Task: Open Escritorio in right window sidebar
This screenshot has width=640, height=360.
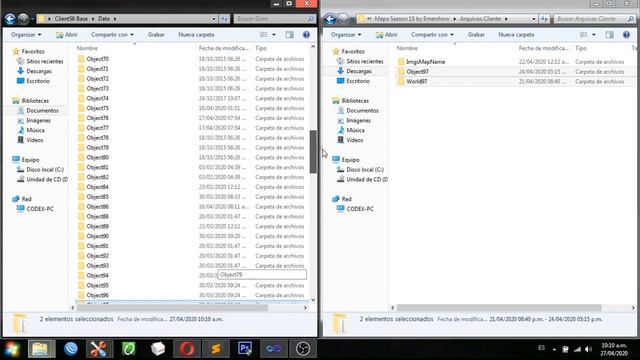Action: (358, 81)
